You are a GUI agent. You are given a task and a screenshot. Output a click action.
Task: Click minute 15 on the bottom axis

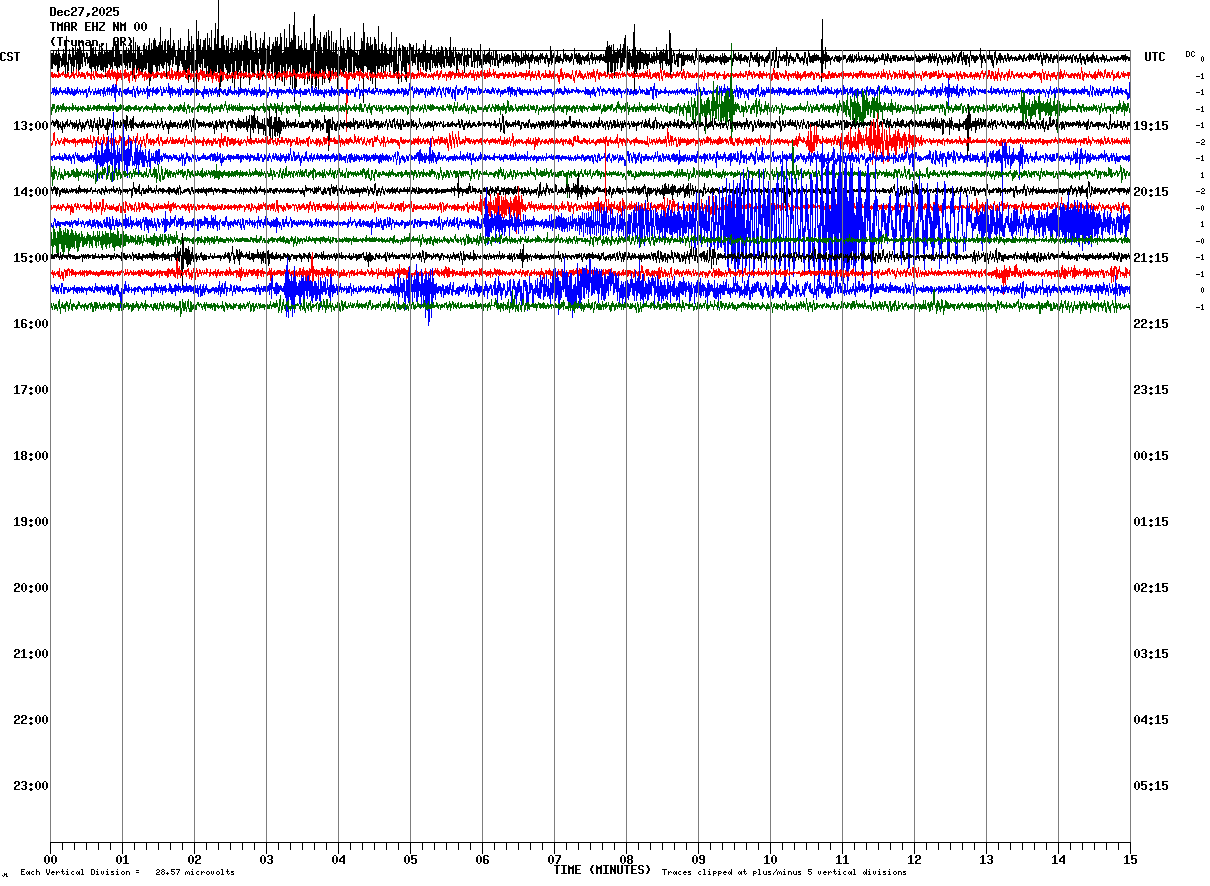pos(1130,859)
